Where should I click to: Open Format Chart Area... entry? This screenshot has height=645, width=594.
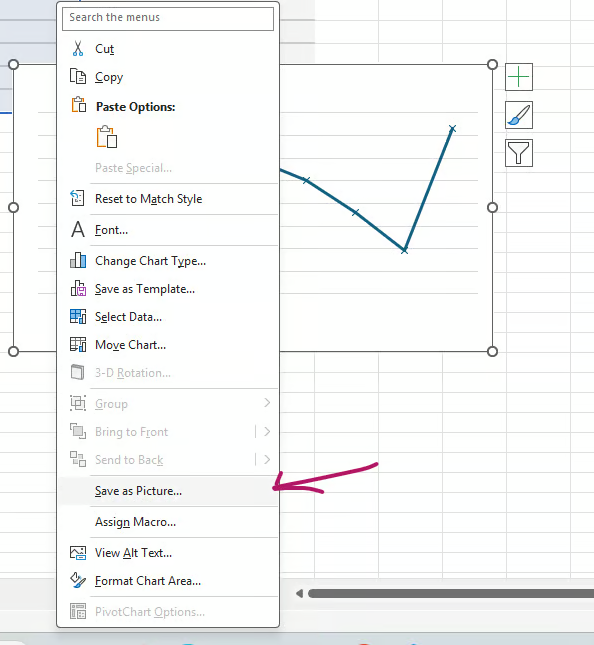click(168, 581)
